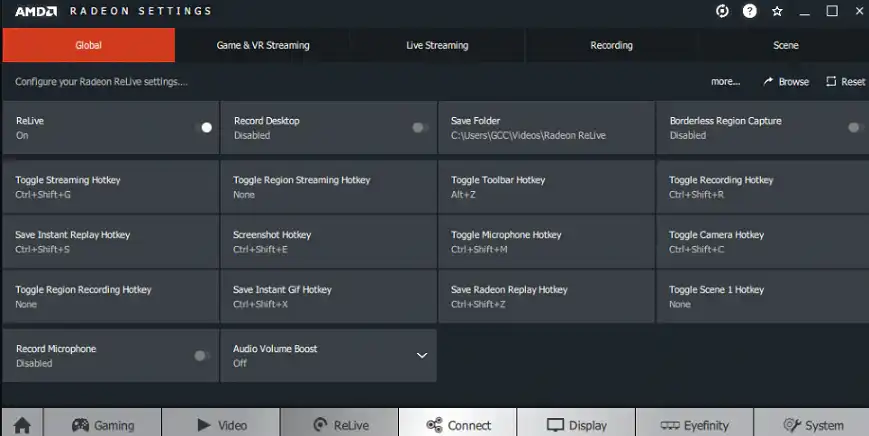Edit Save Instant Replay Hotkey

point(110,242)
